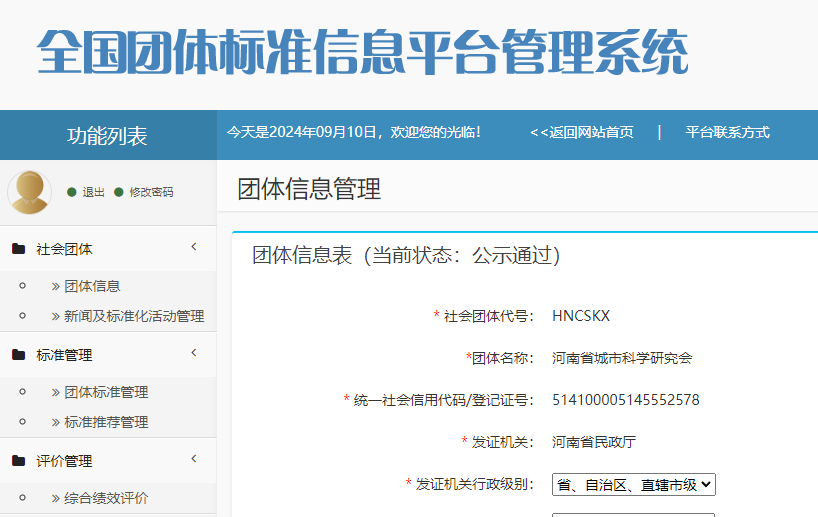818x517 pixels.
Task: Click the credit code 514100005145552578
Action: (625, 400)
